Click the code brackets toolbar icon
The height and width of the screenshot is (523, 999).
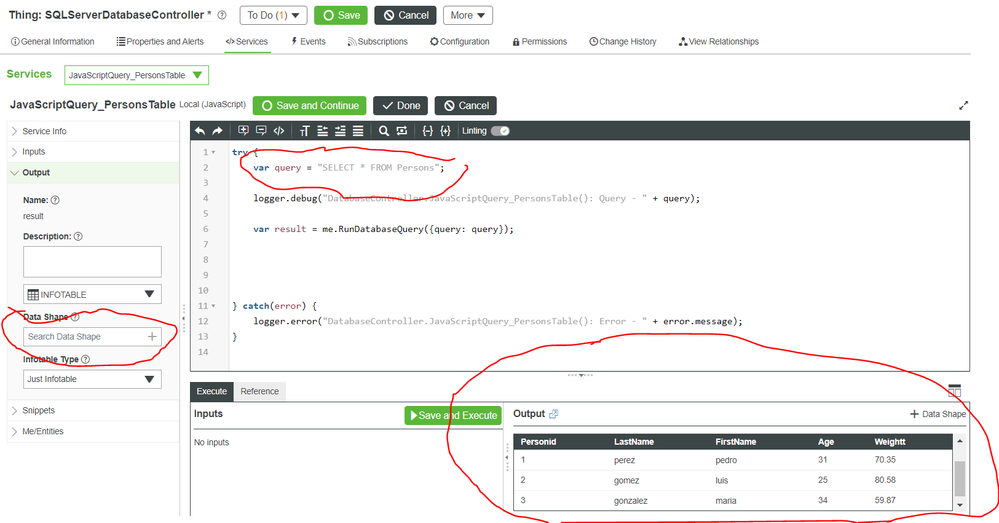279,131
